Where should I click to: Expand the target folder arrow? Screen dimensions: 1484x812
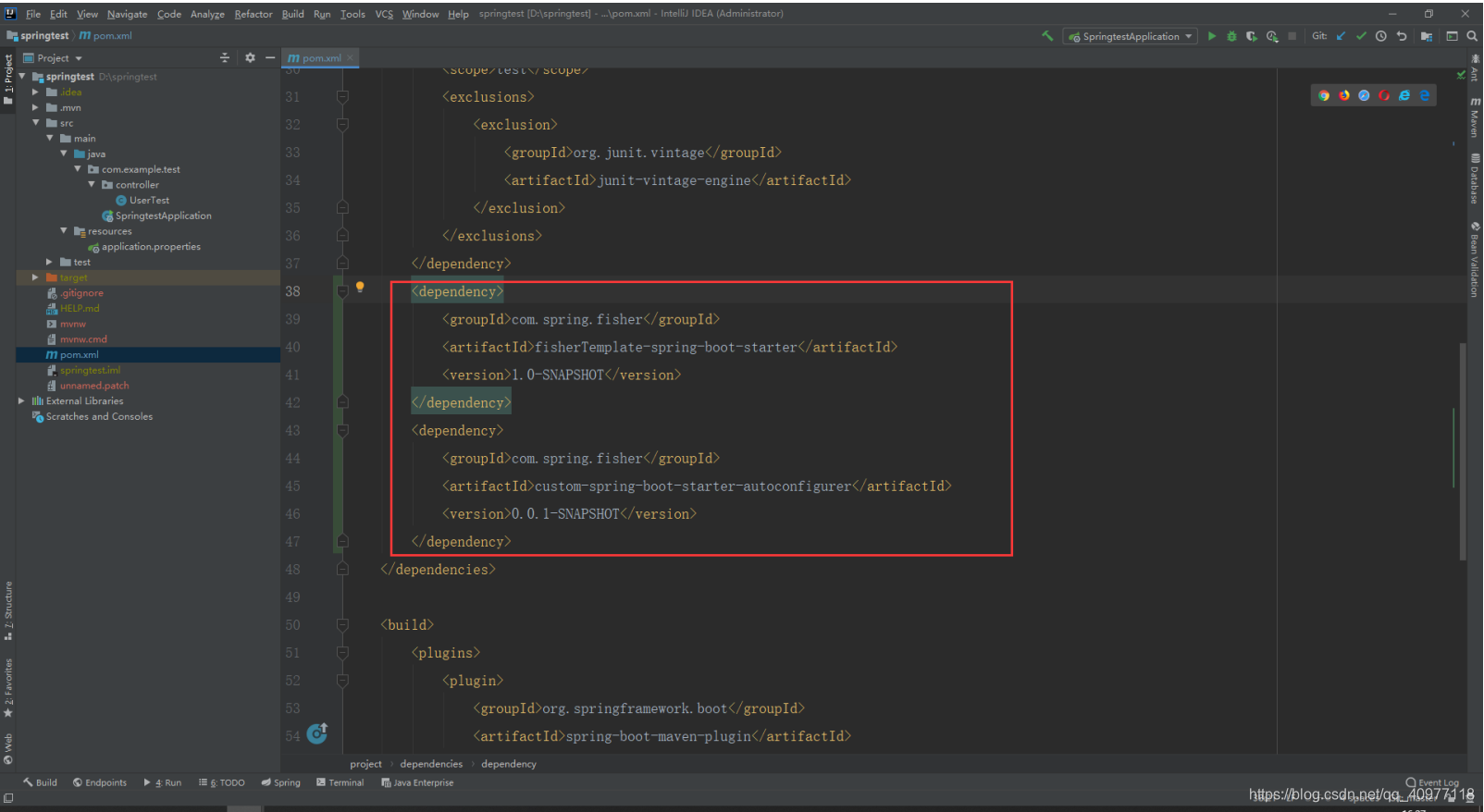36,277
